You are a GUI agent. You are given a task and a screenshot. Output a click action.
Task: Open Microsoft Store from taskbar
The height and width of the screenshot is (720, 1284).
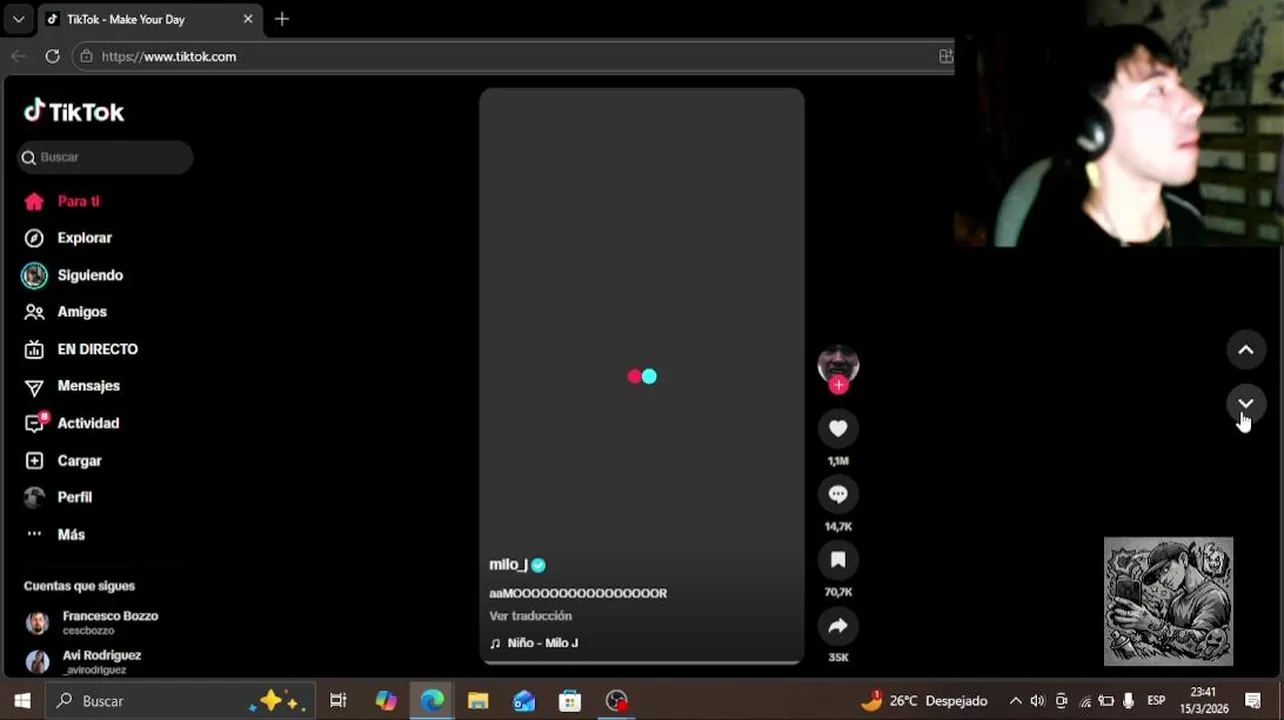pyautogui.click(x=570, y=701)
